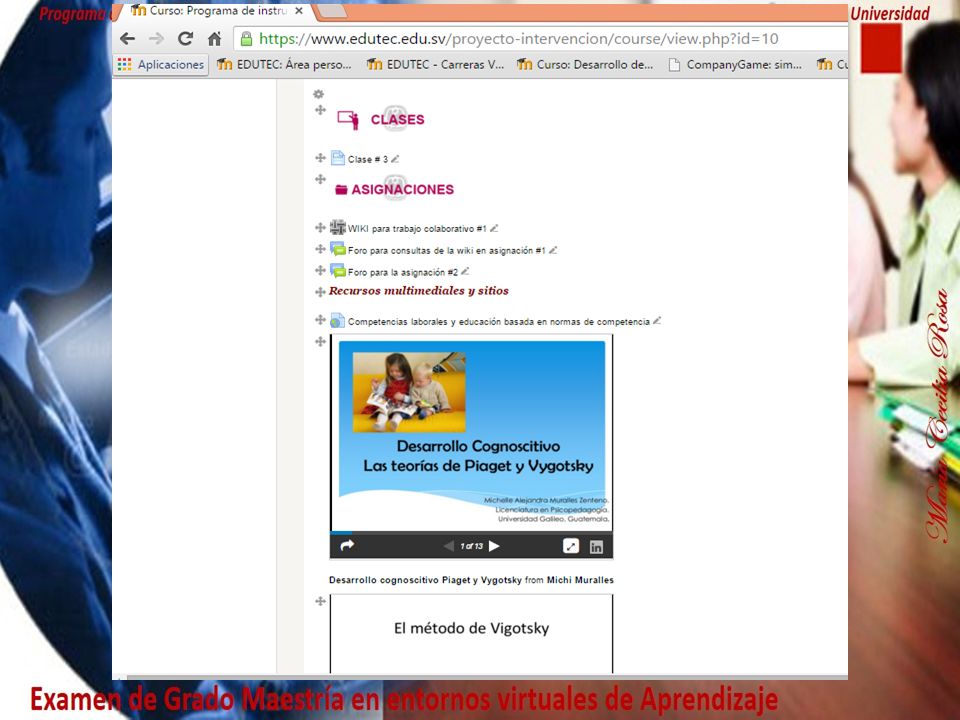
Task: Click forum icon of Foro para consultas
Action: [338, 249]
